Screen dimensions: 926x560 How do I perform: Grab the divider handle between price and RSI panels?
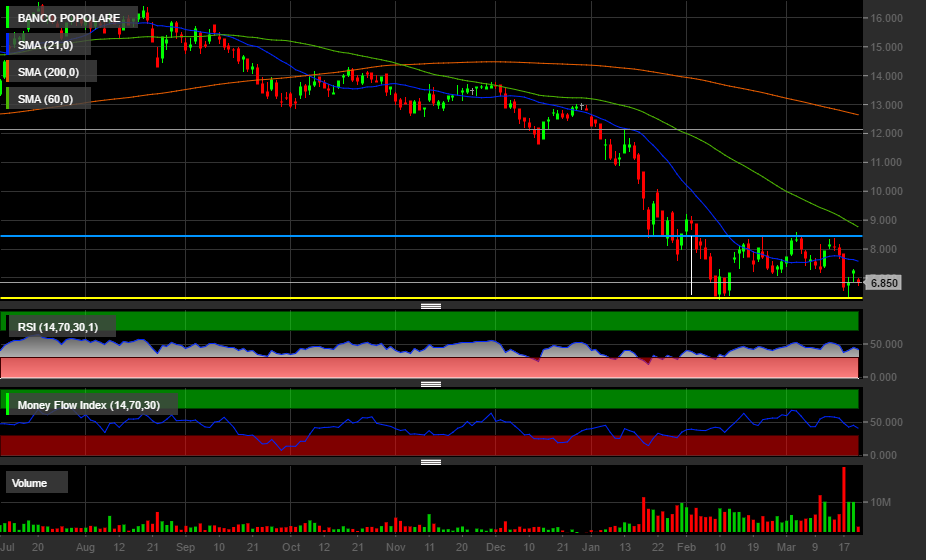point(431,306)
